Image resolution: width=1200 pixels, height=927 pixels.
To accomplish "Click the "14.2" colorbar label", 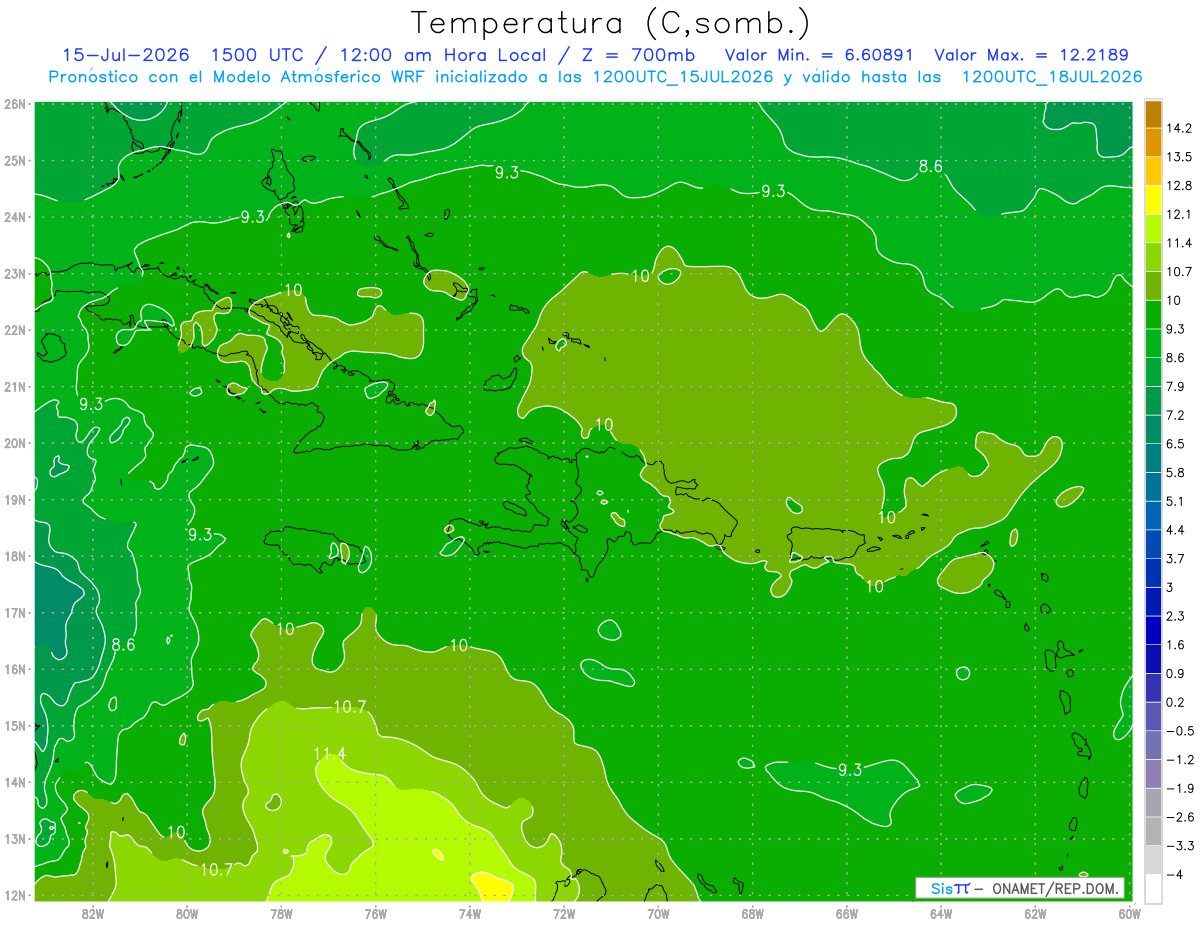I will [1178, 128].
